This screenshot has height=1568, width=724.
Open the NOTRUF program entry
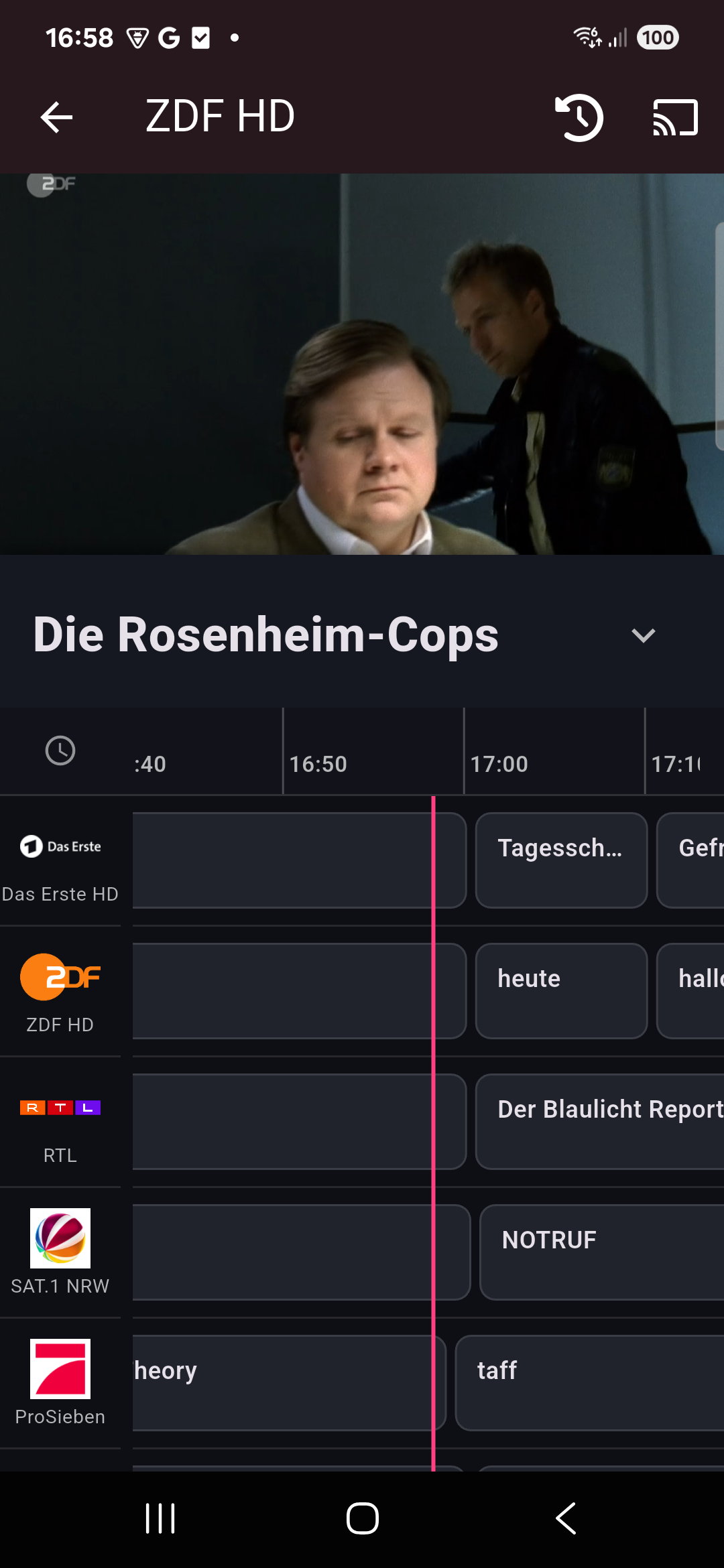click(x=602, y=1252)
